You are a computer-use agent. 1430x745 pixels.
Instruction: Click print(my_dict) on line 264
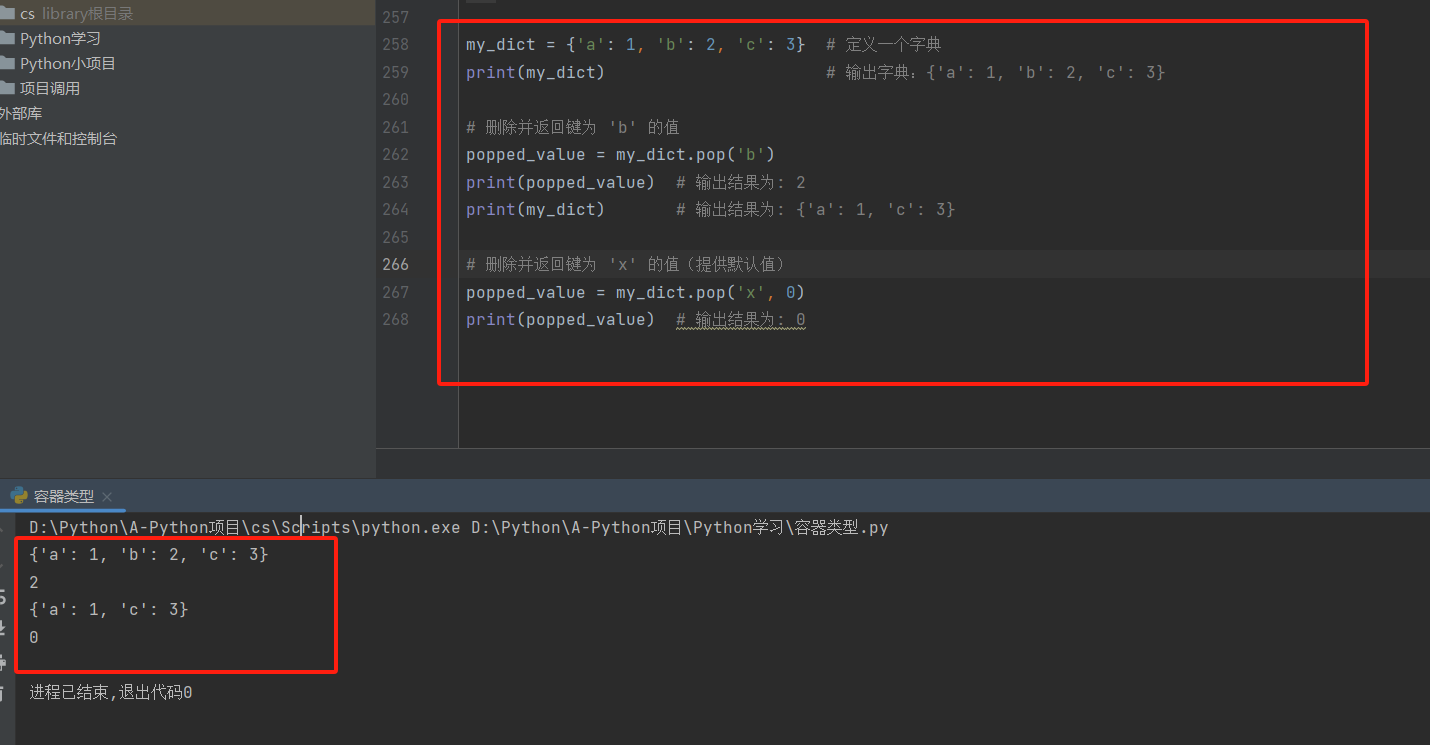535,209
